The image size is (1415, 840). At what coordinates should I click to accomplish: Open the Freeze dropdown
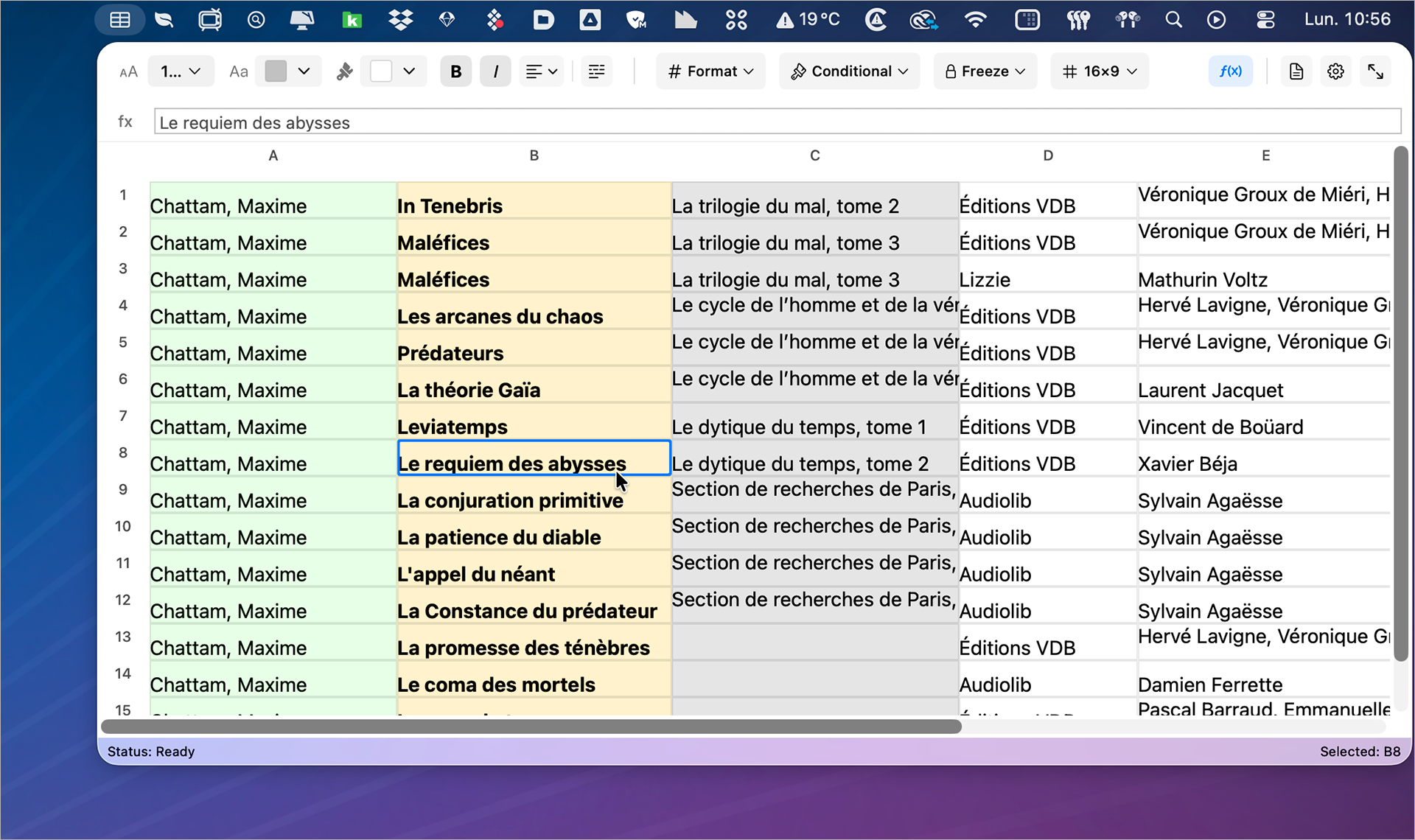[x=985, y=71]
